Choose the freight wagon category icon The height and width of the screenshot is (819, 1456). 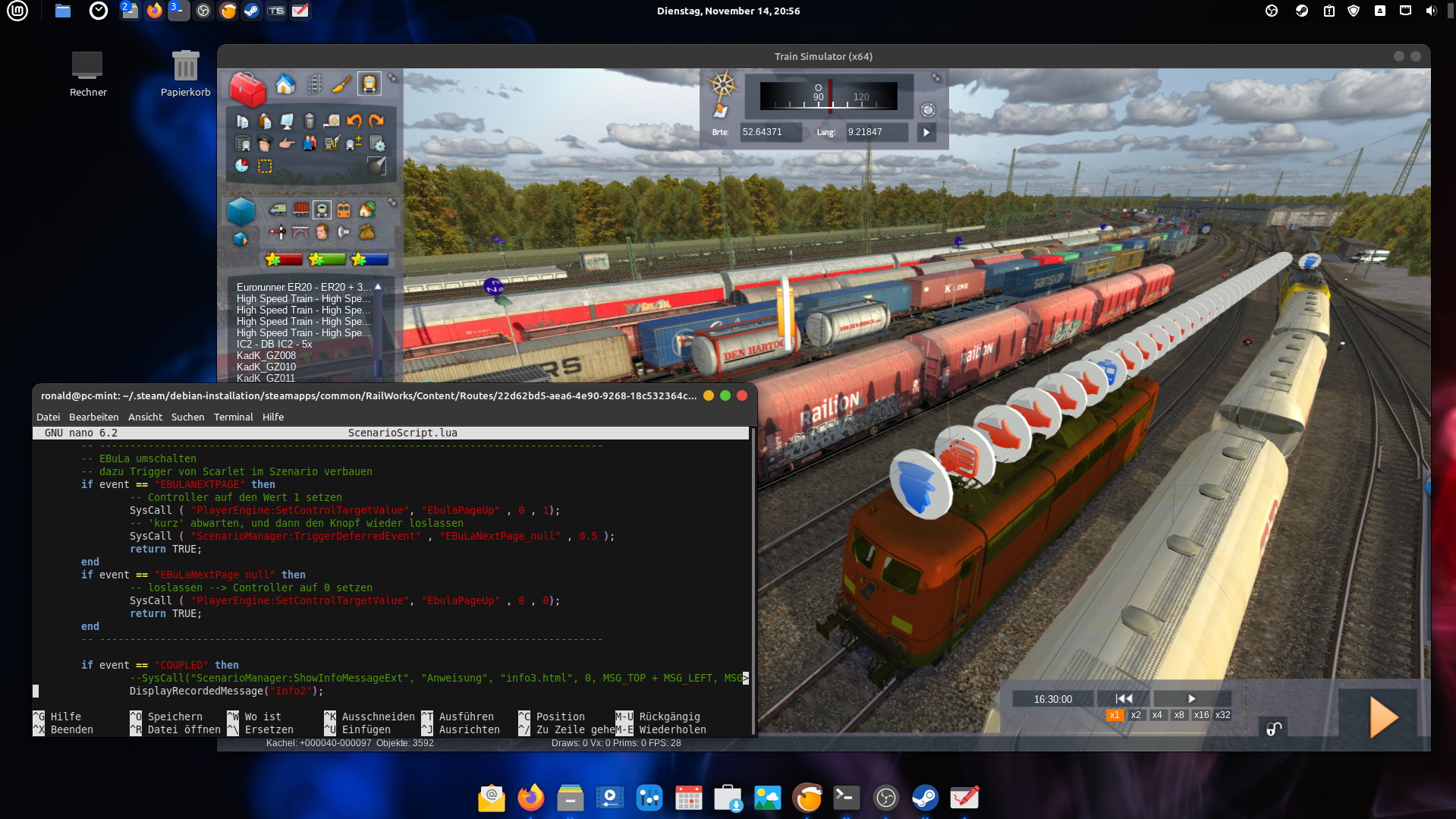301,210
